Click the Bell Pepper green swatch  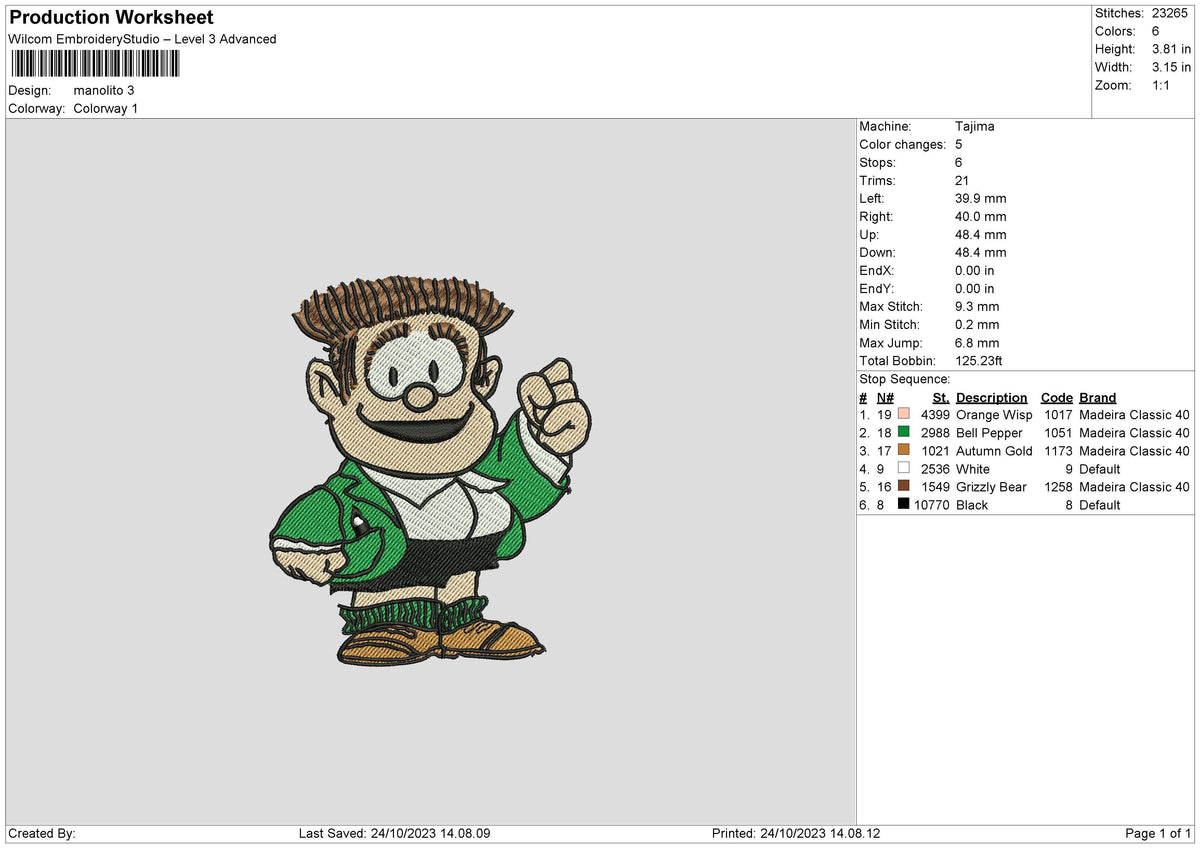coord(904,432)
